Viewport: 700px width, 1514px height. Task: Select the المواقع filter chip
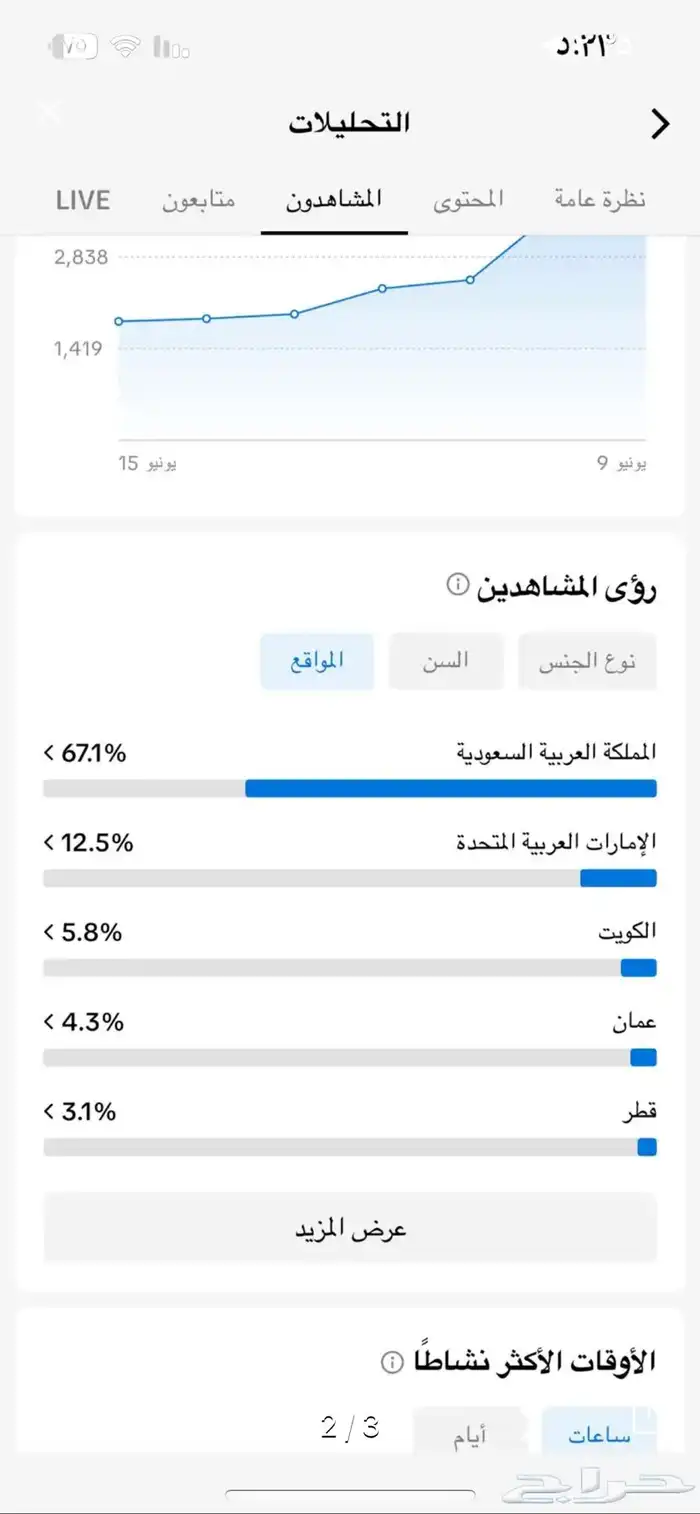(317, 662)
